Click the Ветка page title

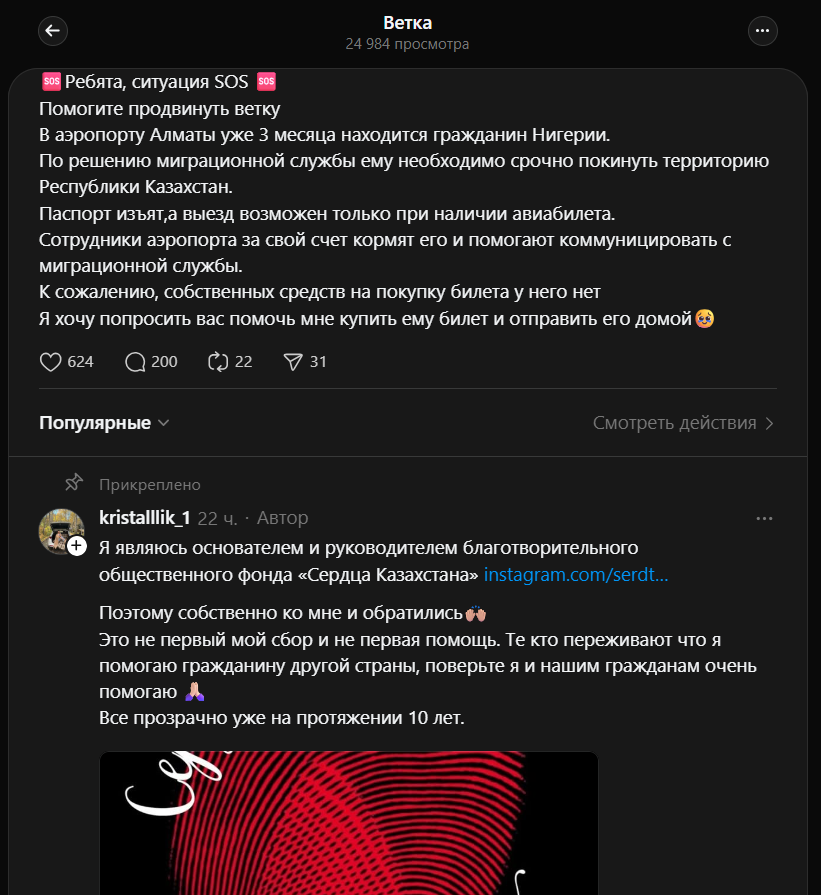click(407, 23)
